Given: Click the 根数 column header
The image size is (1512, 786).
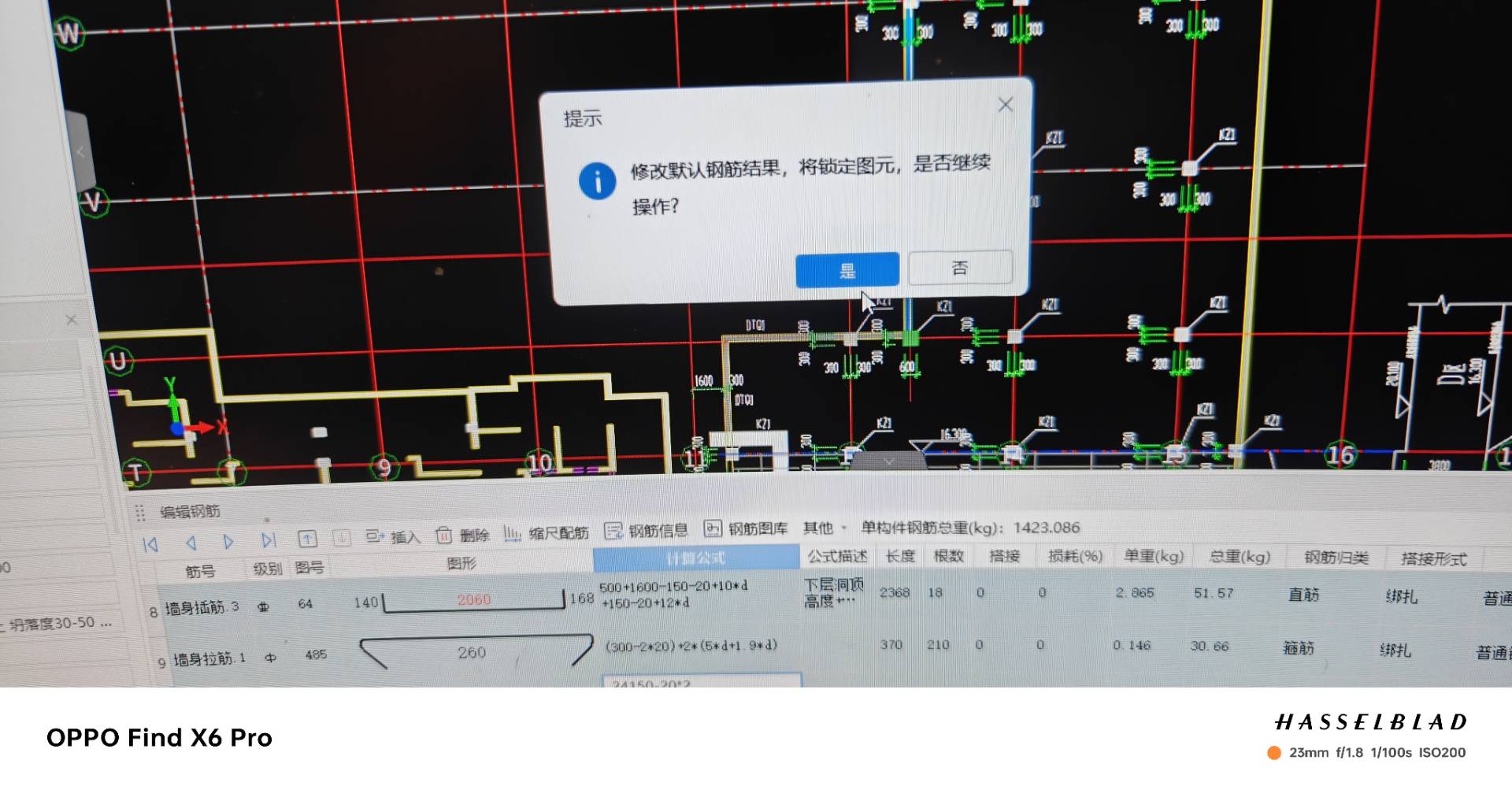Looking at the screenshot, I should pos(949,556).
